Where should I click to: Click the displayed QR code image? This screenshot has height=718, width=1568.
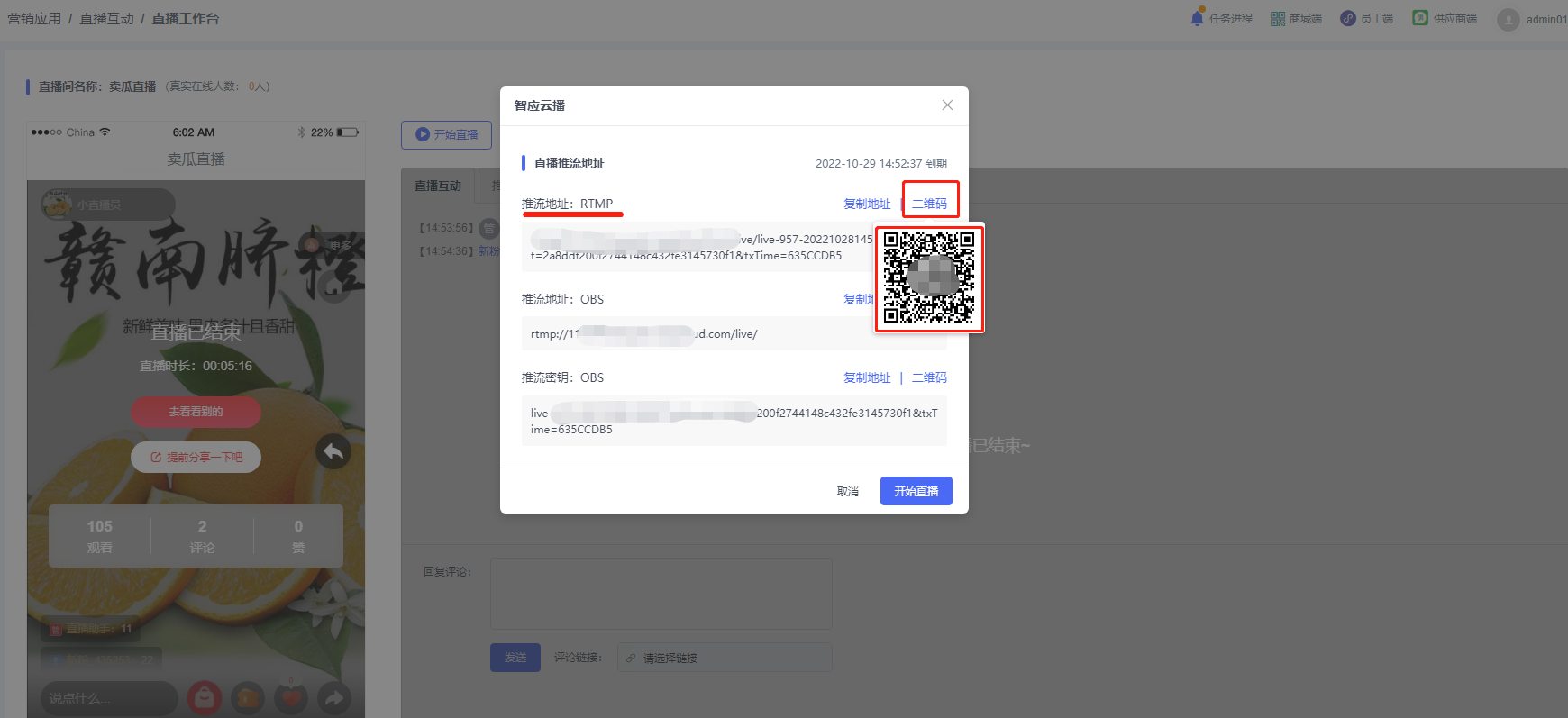[x=929, y=277]
